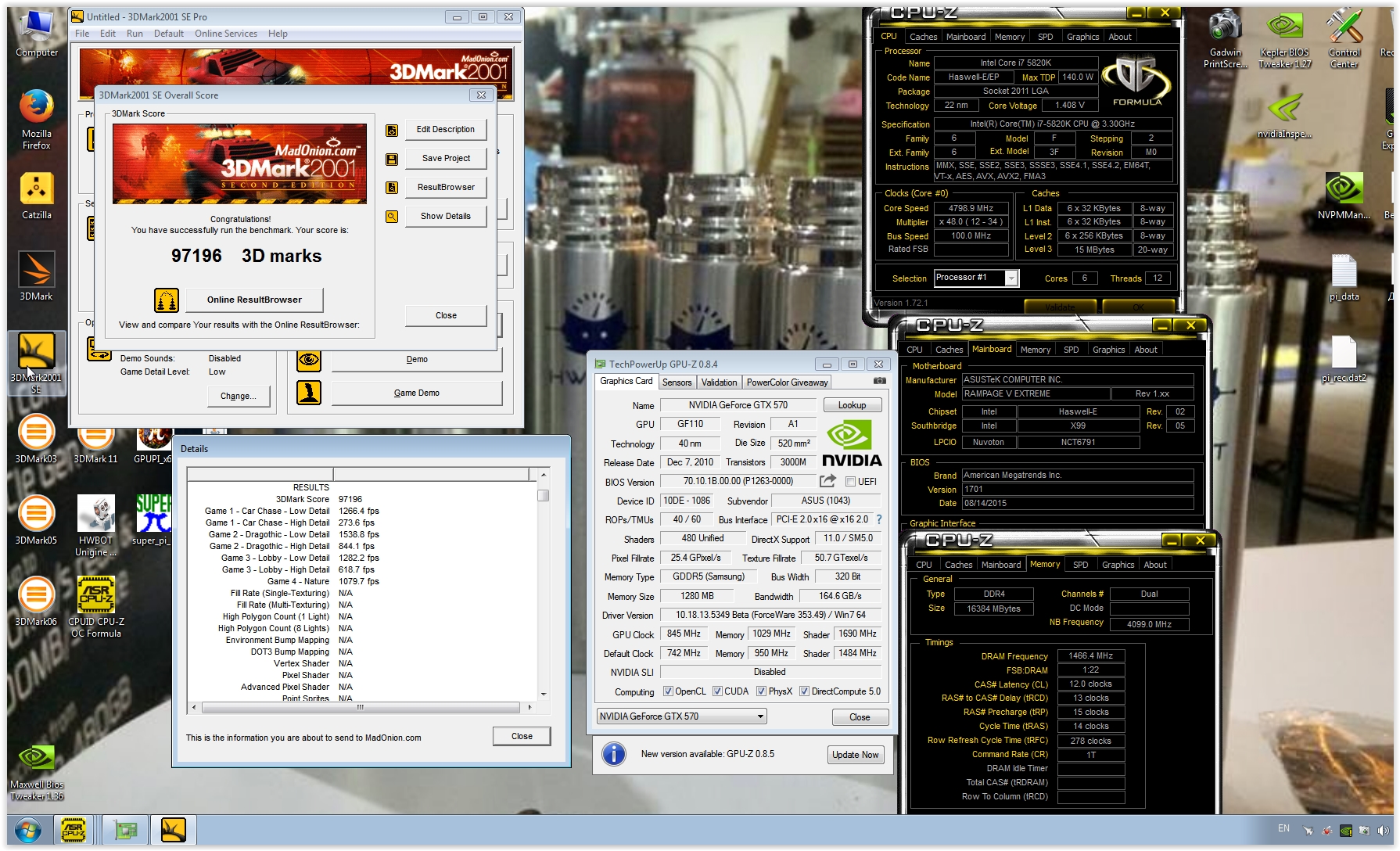This screenshot has height=851, width=1400.
Task: Open the Processor #1 selection dropdown
Action: [x=976, y=278]
